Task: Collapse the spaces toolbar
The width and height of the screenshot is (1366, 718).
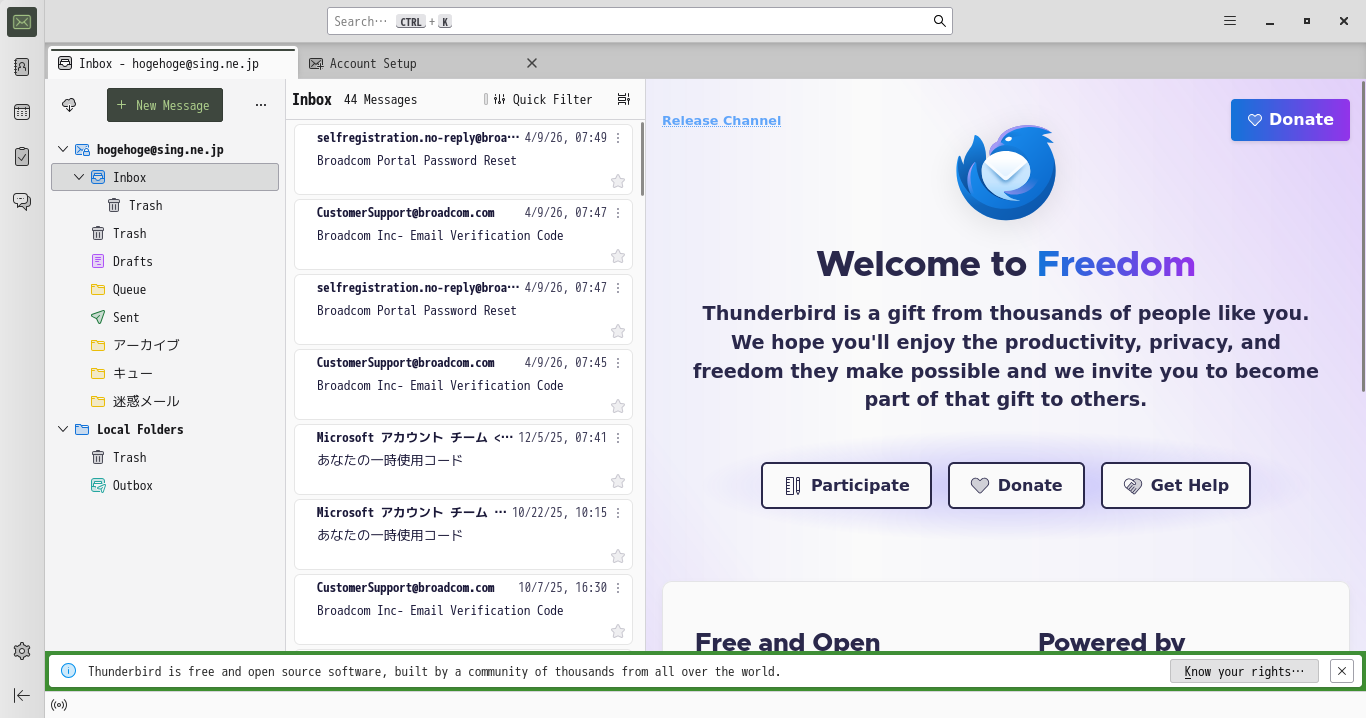Action: tap(22, 695)
